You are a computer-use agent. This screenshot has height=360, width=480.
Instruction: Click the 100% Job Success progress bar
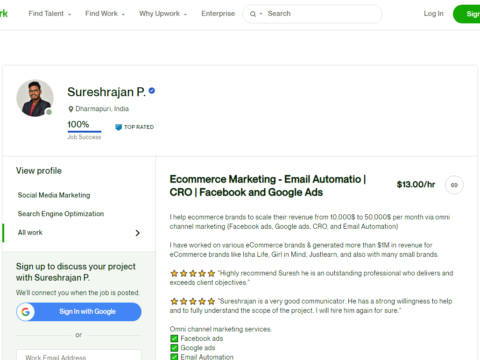[x=84, y=131]
